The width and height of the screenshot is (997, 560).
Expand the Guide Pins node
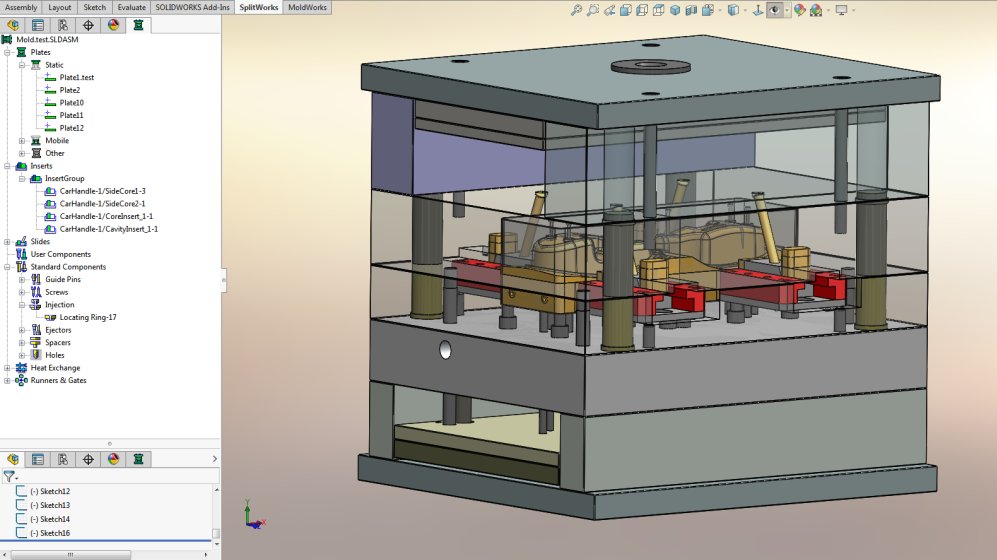[x=23, y=280]
